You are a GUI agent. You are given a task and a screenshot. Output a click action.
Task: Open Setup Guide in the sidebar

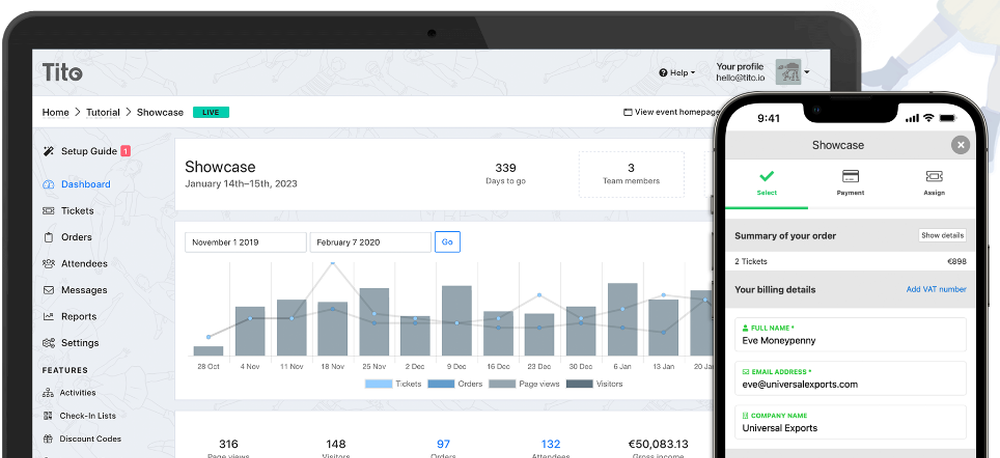[89, 151]
